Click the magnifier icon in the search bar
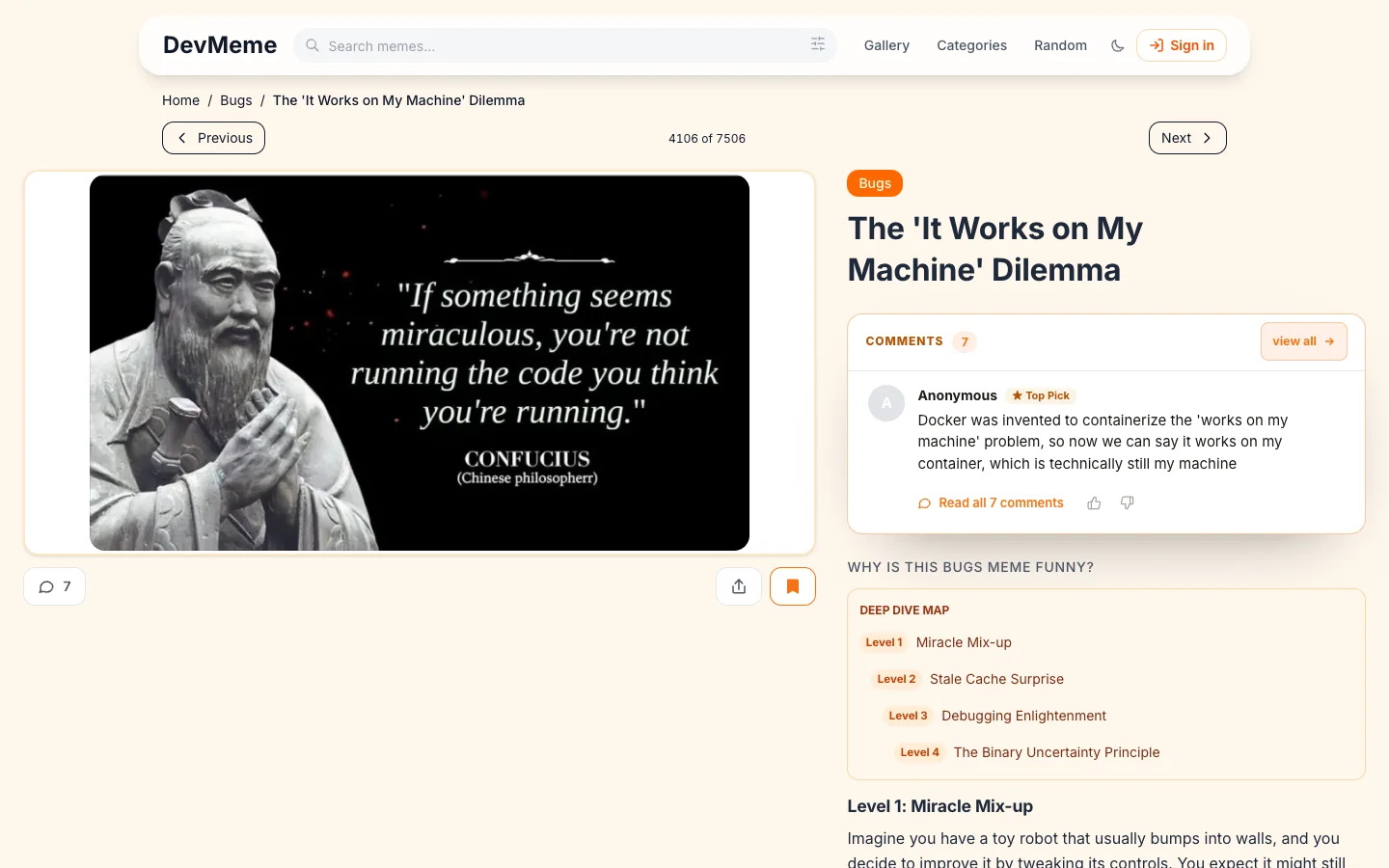1389x868 pixels. click(x=313, y=45)
